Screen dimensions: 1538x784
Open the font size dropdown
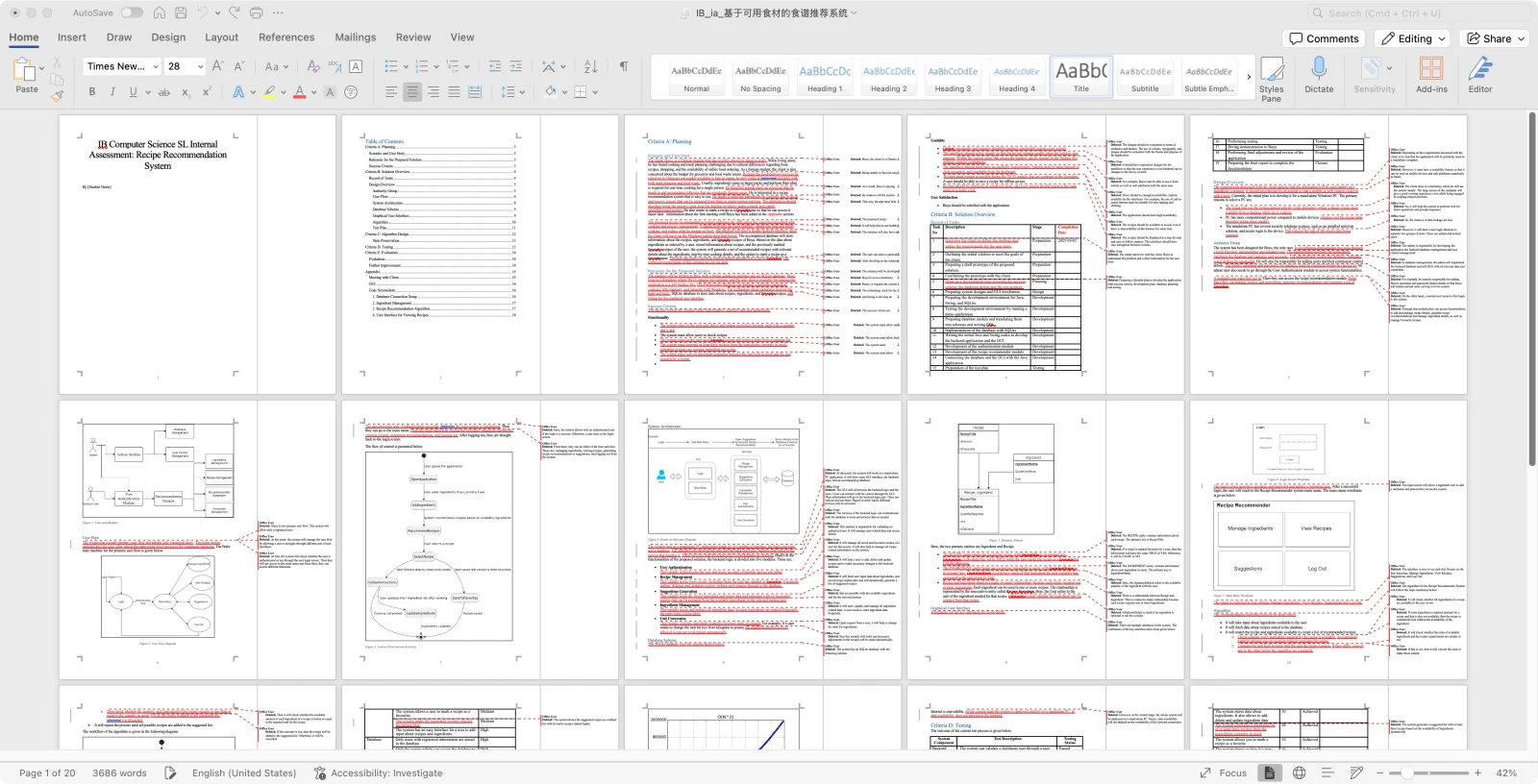200,66
